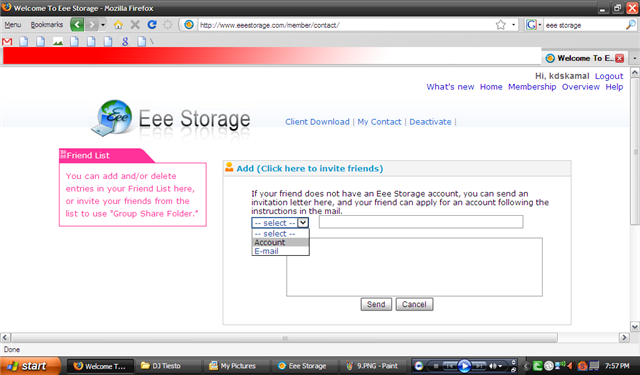Close the 'Welcome To E..' tab
The width and height of the screenshot is (640, 375).
(620, 58)
